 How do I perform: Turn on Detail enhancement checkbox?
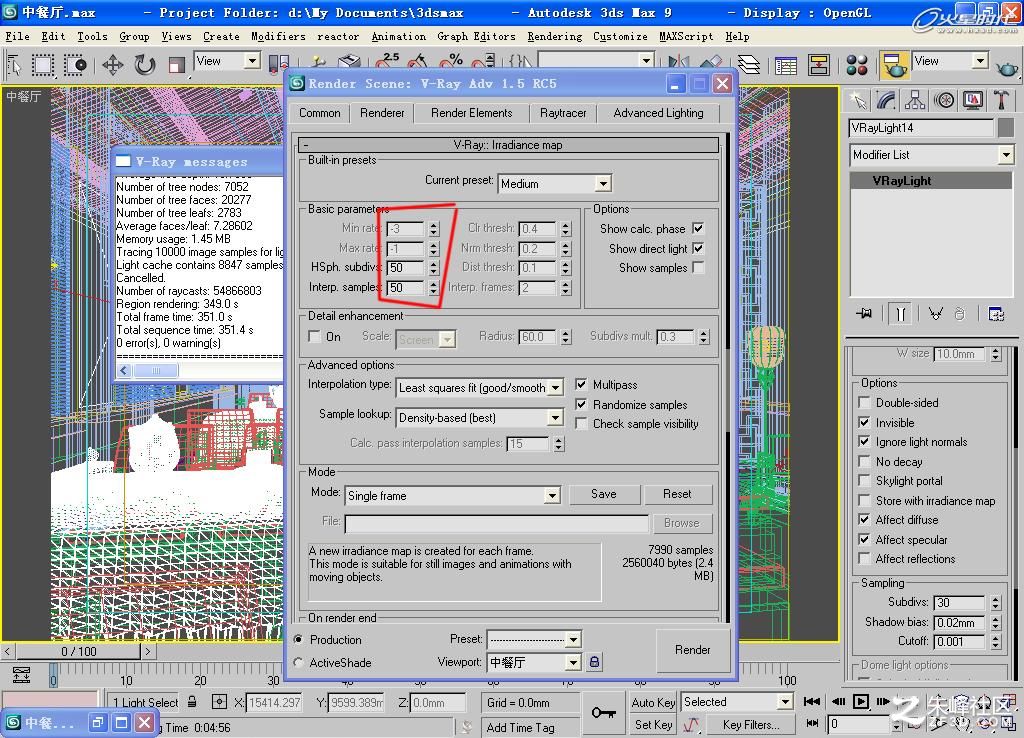[314, 336]
